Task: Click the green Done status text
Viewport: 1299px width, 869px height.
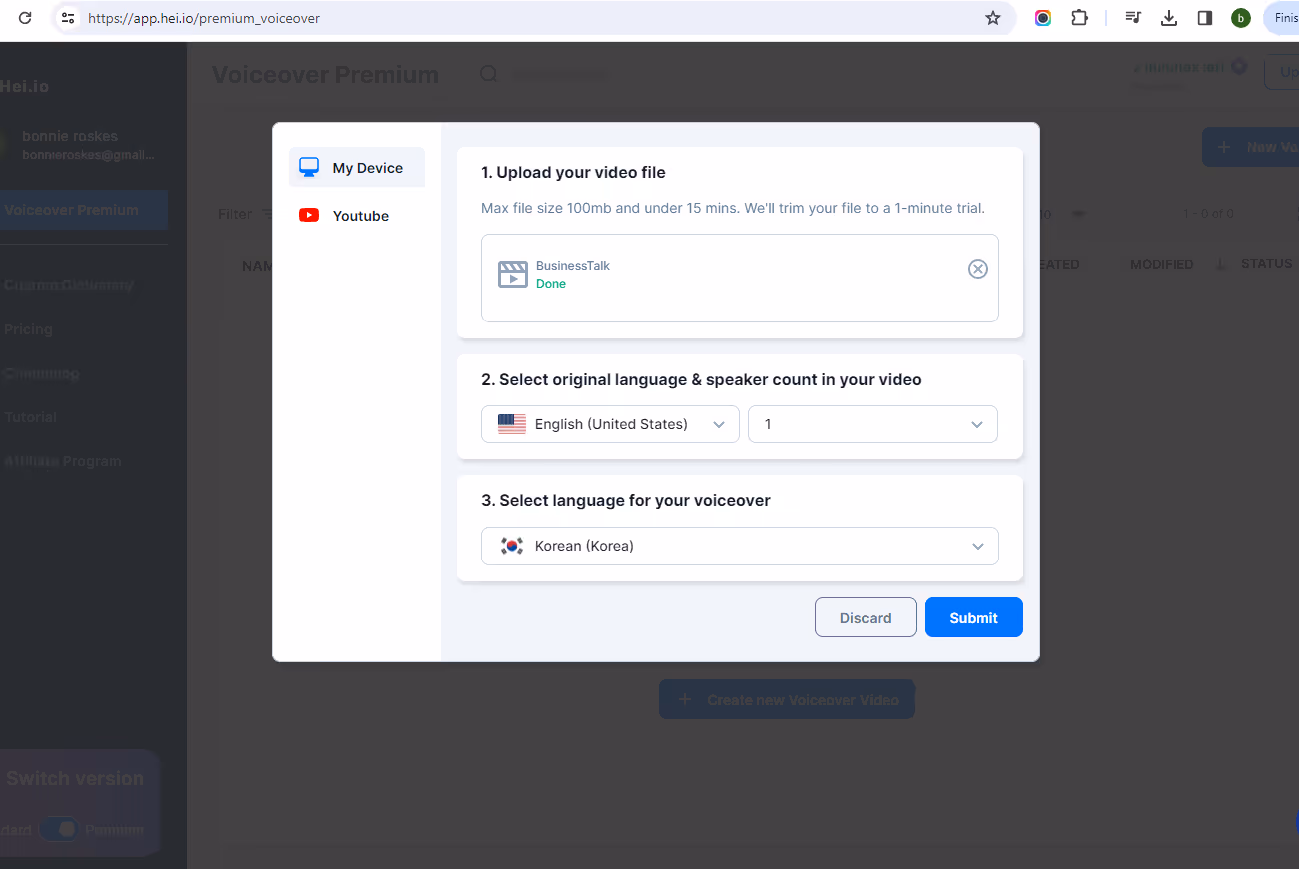Action: pos(551,284)
